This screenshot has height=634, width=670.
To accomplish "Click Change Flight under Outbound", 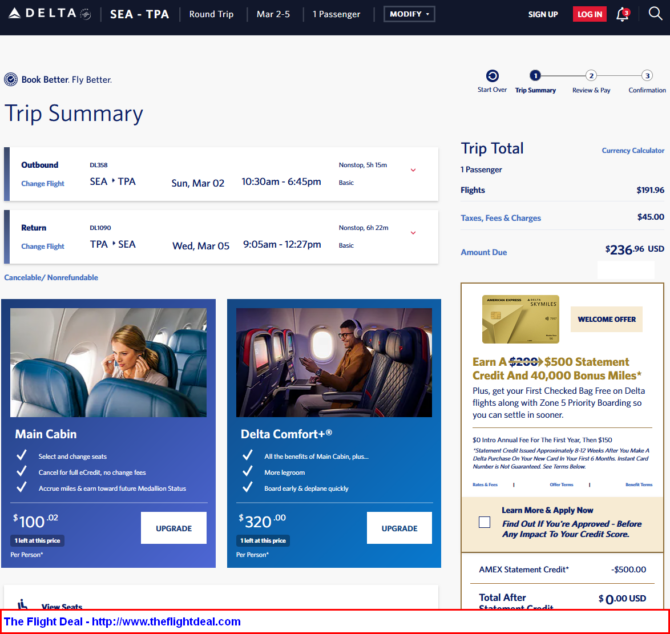I will (x=43, y=183).
